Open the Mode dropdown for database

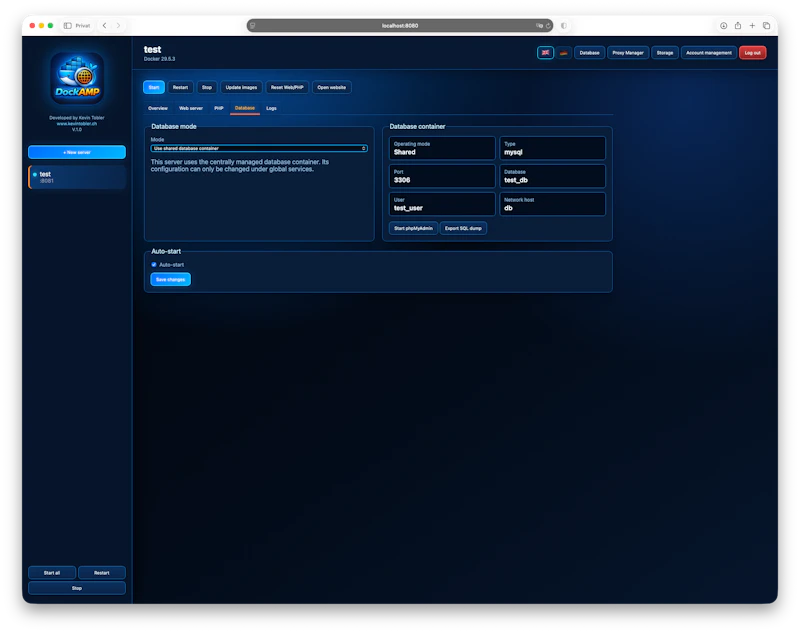pyautogui.click(x=259, y=148)
